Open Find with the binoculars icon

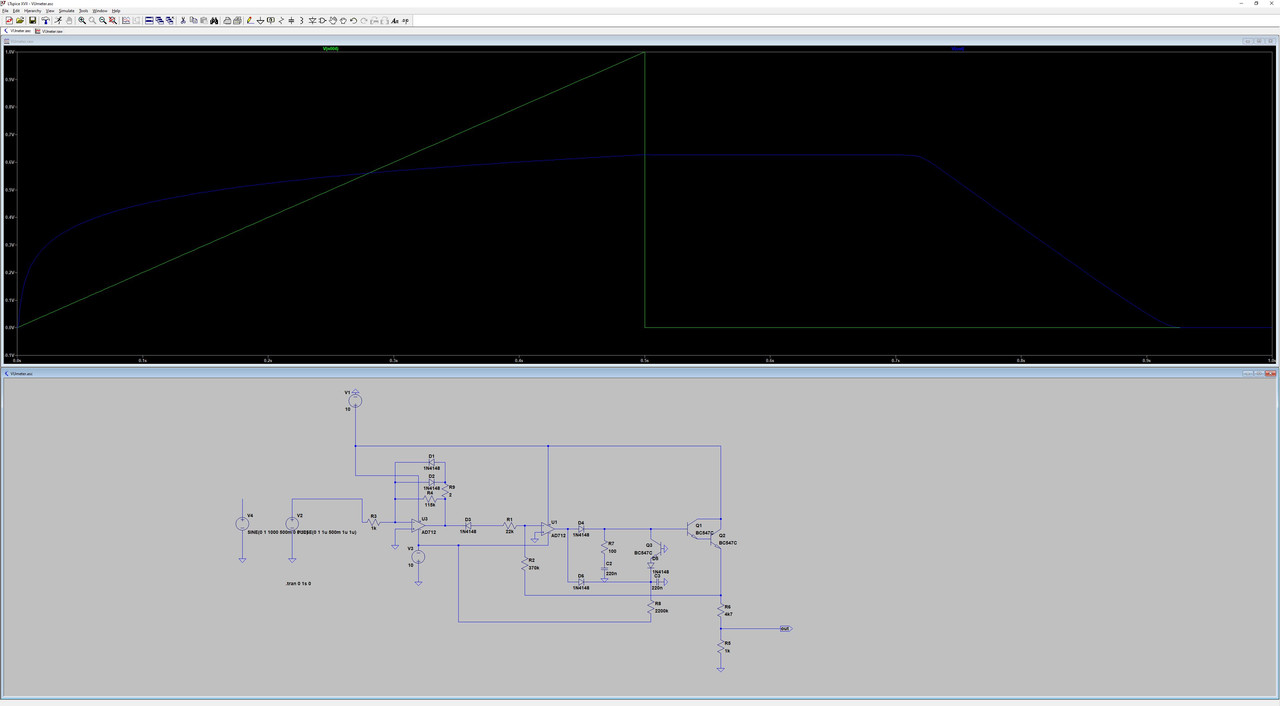(x=215, y=20)
